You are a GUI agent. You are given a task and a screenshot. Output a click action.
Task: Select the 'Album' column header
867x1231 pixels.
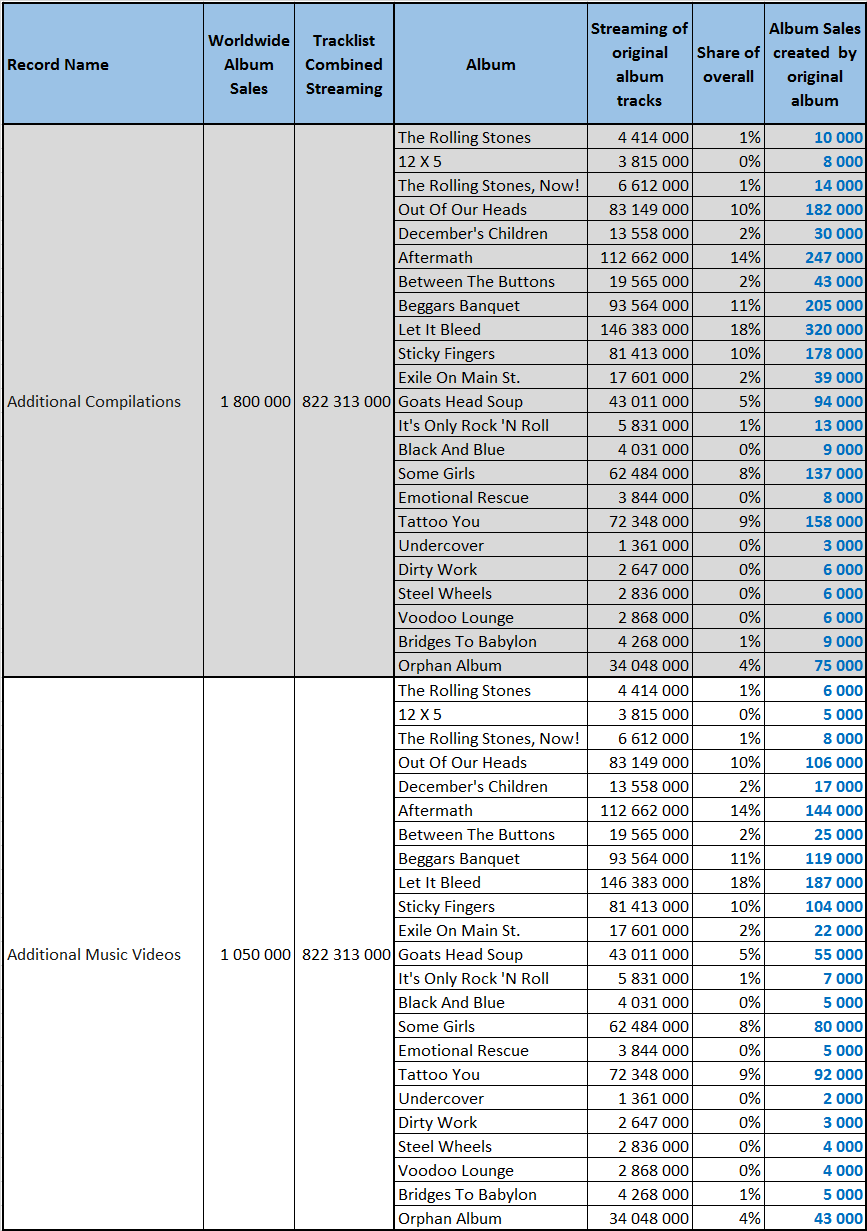(x=491, y=64)
